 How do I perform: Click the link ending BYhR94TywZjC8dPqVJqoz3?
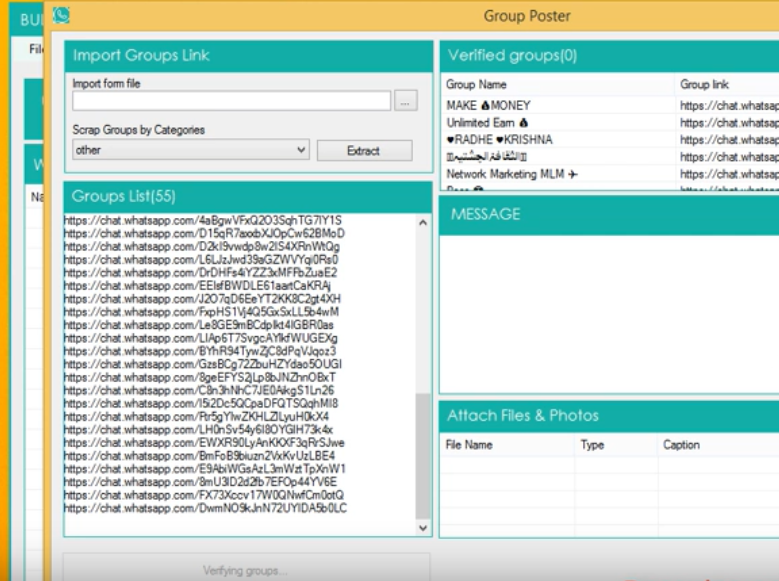pos(200,351)
